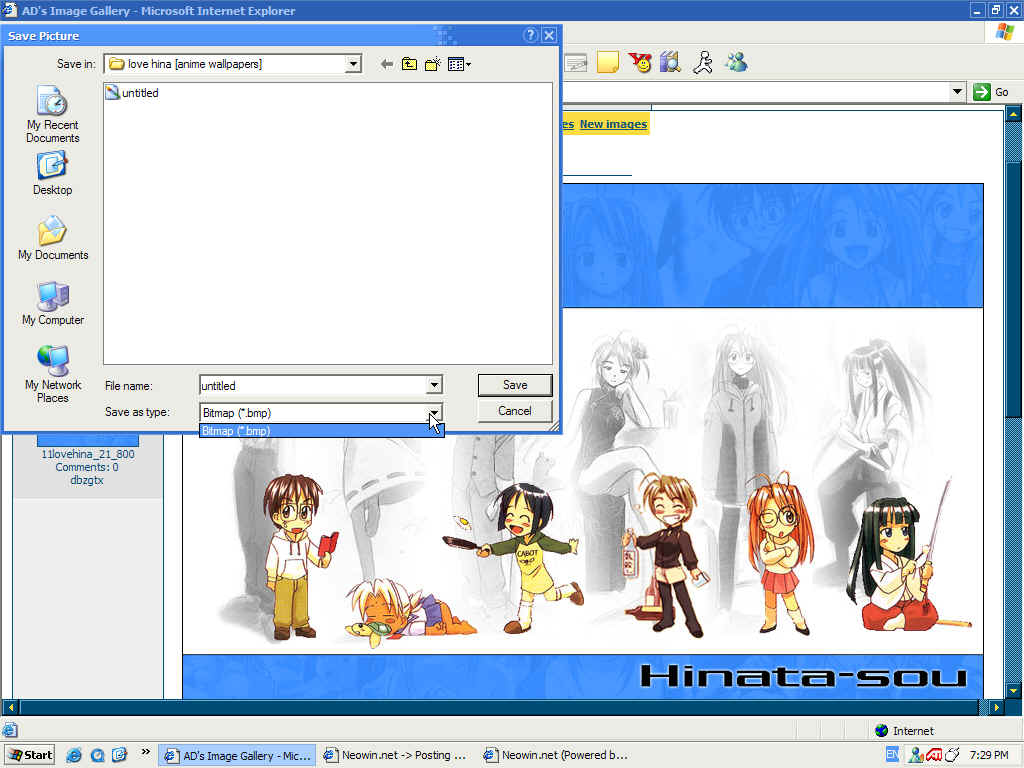The image size is (1024, 768).
Task: Click the EN language indicator in tray
Action: [x=893, y=755]
